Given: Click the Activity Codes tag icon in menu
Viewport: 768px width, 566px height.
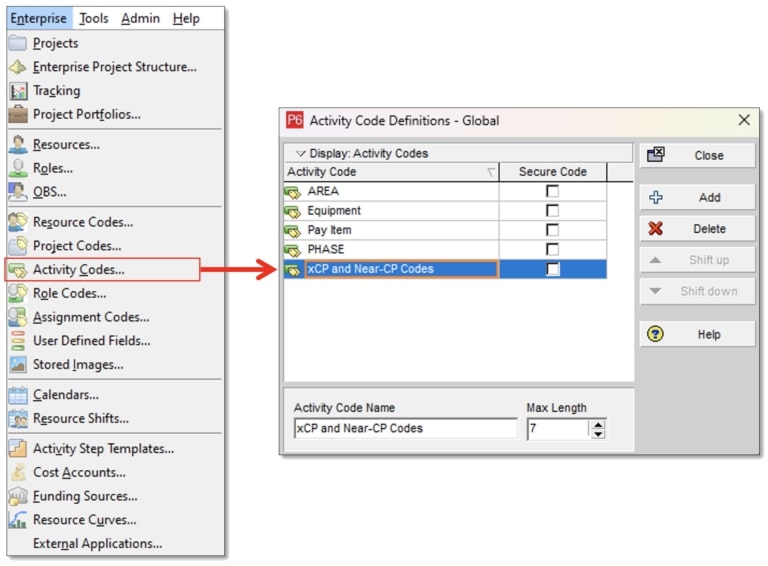Looking at the screenshot, I should (x=18, y=269).
